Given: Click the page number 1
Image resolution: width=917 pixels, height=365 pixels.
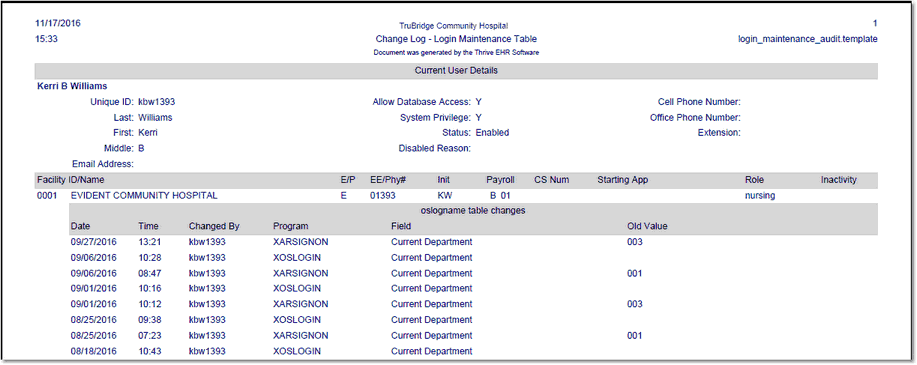Looking at the screenshot, I should tap(875, 24).
